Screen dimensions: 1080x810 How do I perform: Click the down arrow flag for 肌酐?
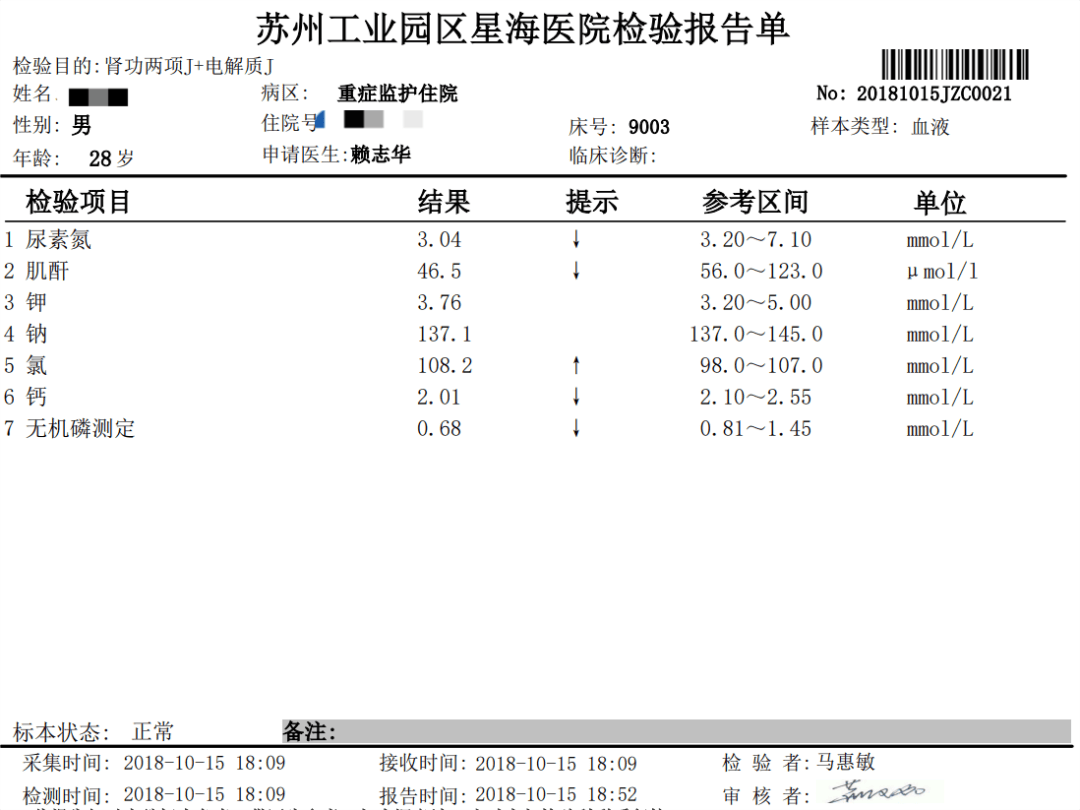pos(577,271)
